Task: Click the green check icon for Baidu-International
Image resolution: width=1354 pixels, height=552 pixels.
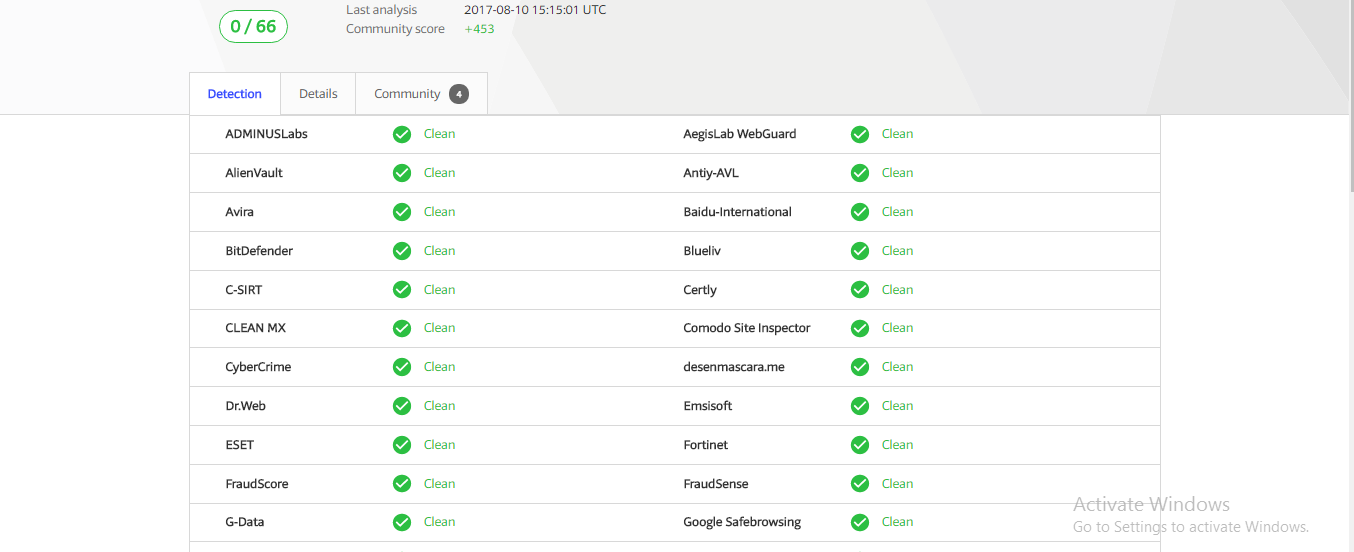Action: coord(860,212)
